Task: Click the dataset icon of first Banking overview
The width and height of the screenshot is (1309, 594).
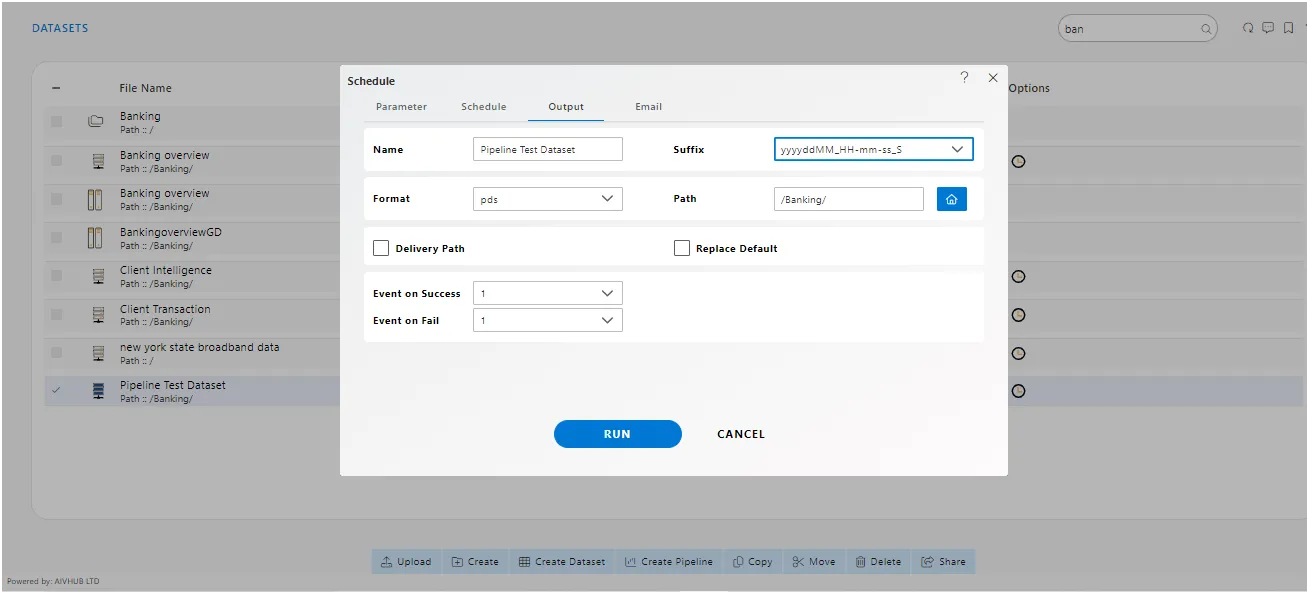Action: point(98,161)
